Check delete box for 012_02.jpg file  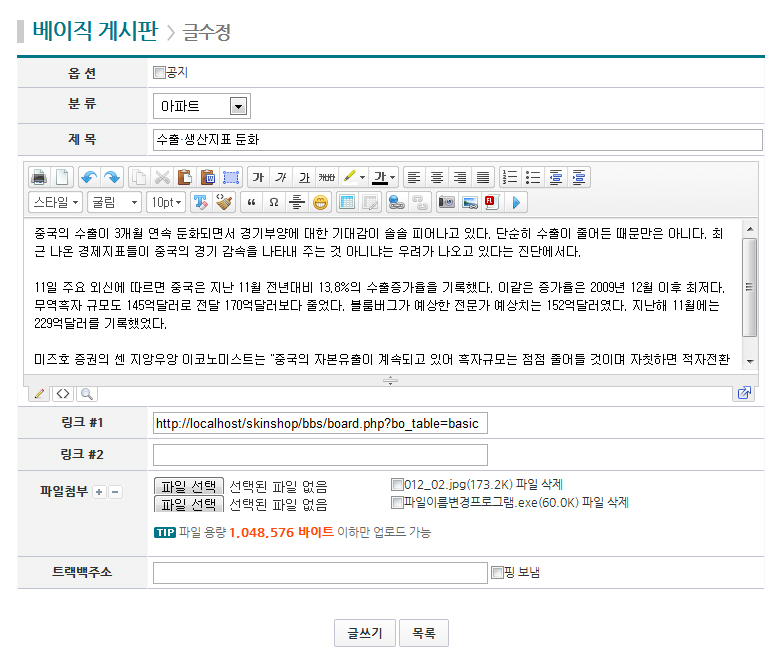[x=397, y=484]
